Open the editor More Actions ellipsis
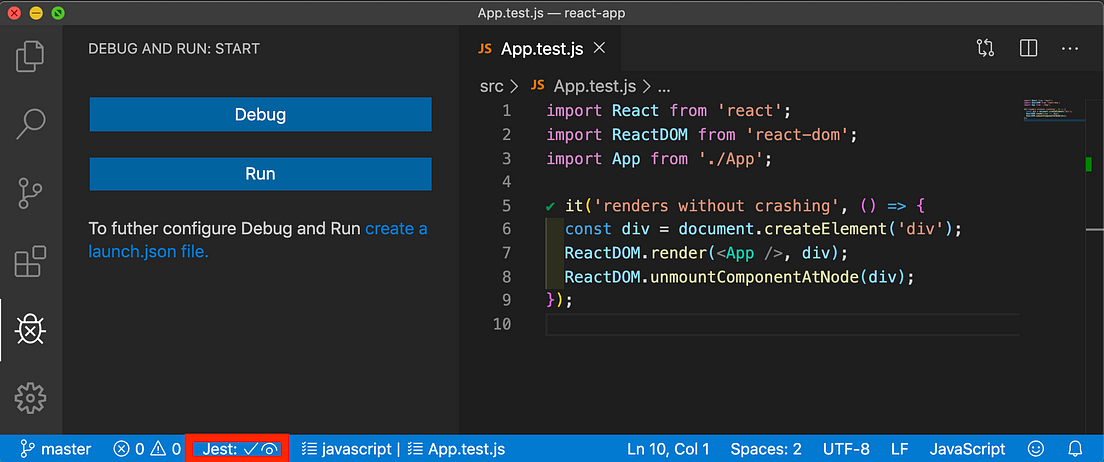This screenshot has width=1104, height=462. point(1070,49)
